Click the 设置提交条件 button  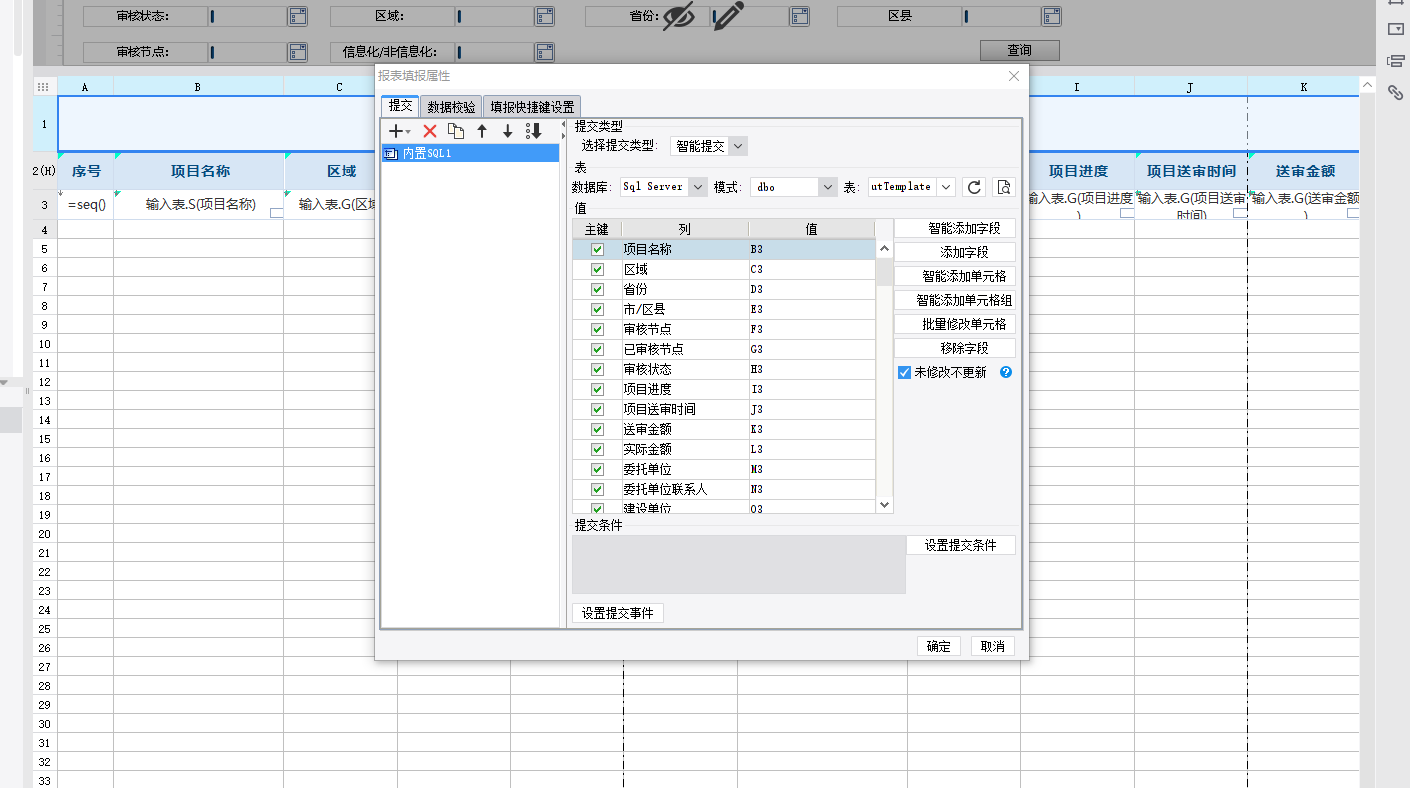point(961,545)
